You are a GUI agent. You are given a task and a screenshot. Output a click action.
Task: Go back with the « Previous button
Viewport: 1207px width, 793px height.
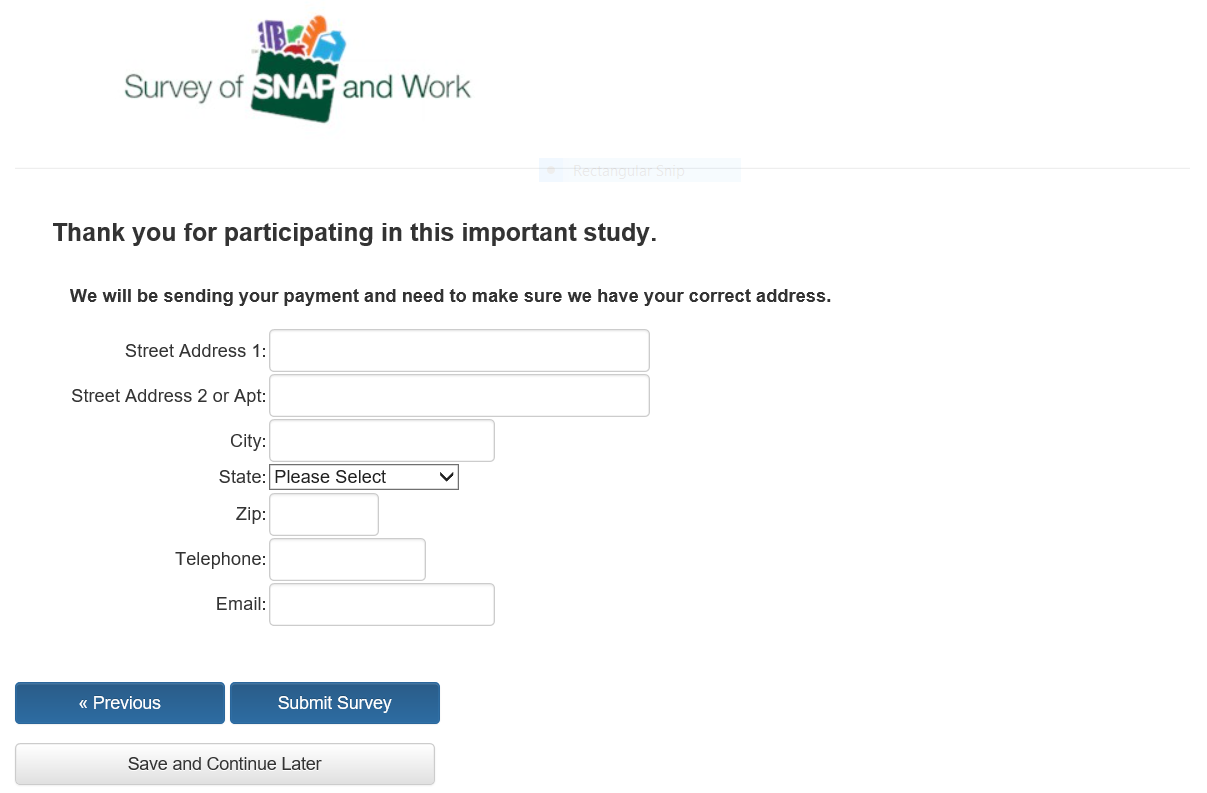(120, 703)
